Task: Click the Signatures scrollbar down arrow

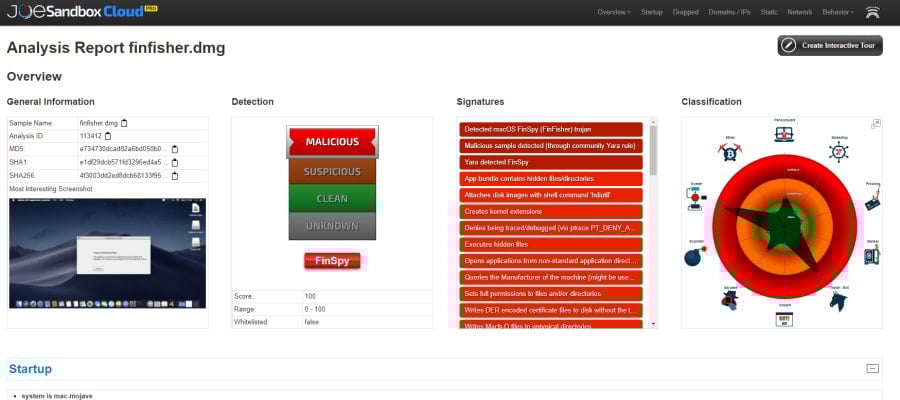Action: 653,324
